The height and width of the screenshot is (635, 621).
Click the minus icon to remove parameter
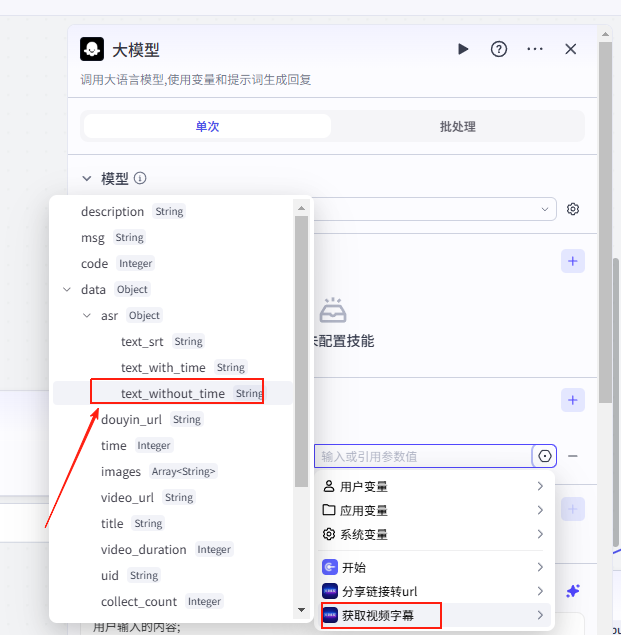pos(573,456)
